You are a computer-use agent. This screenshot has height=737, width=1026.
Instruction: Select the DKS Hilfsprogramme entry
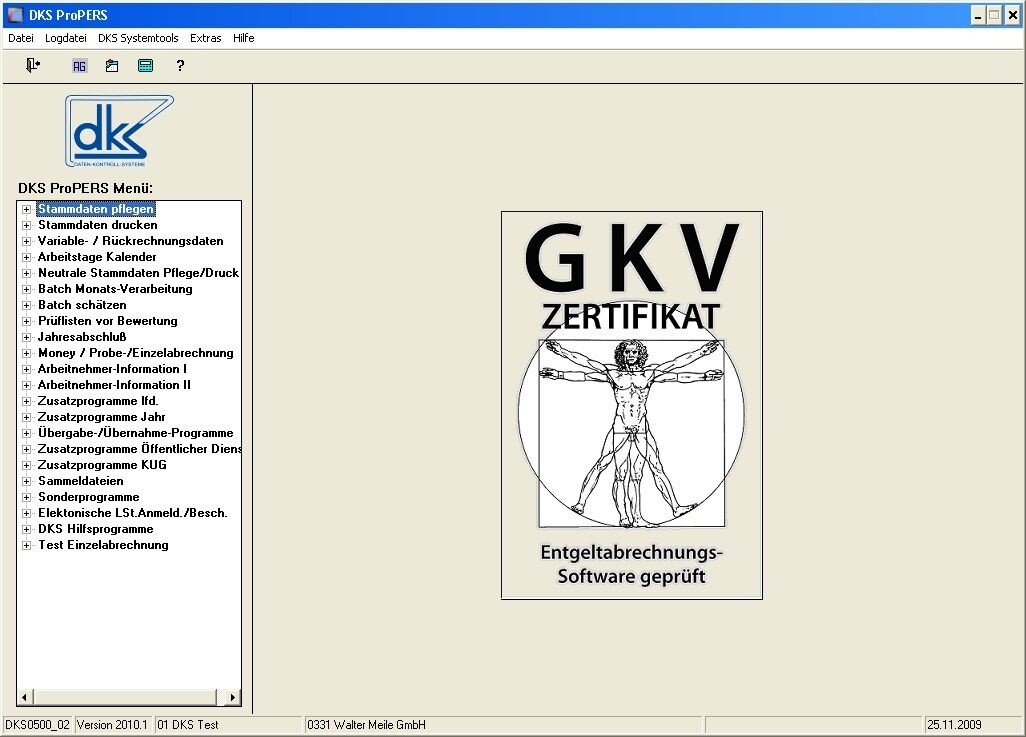click(96, 529)
